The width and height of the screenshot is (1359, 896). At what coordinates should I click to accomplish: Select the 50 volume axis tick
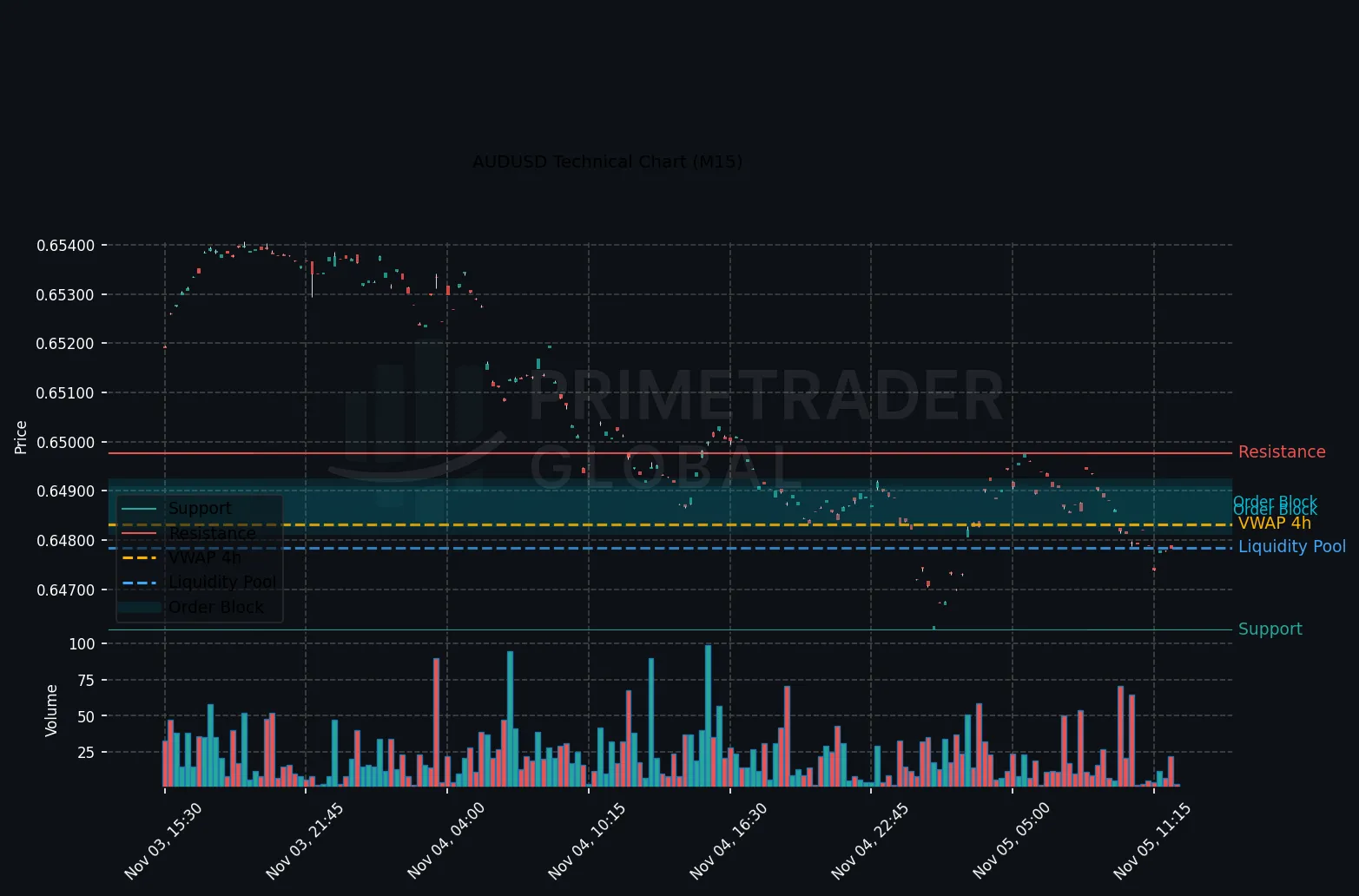(x=85, y=716)
